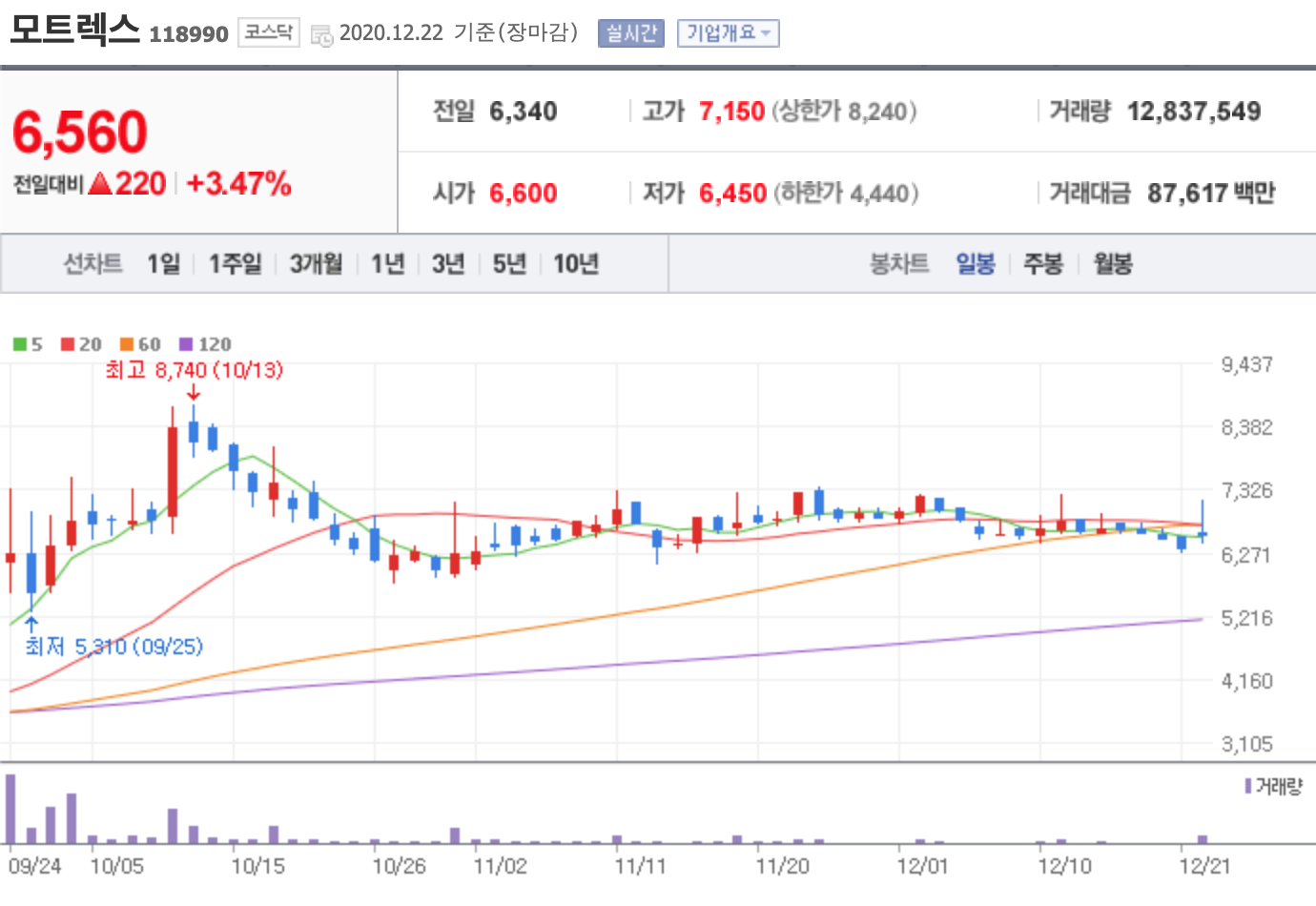Click the green 5-day moving average swatch

[19, 344]
